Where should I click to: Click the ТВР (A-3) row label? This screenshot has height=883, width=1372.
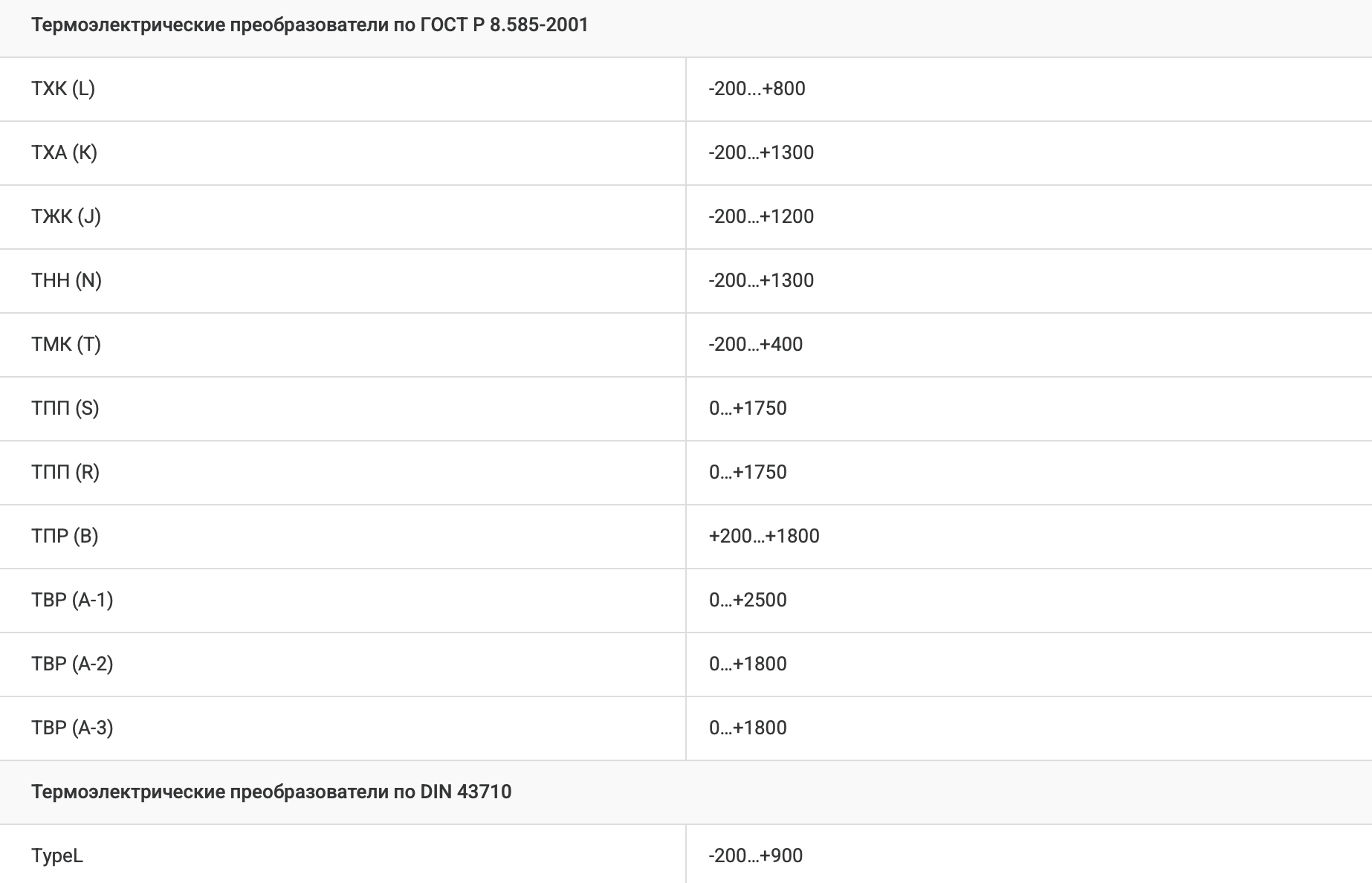point(72,728)
